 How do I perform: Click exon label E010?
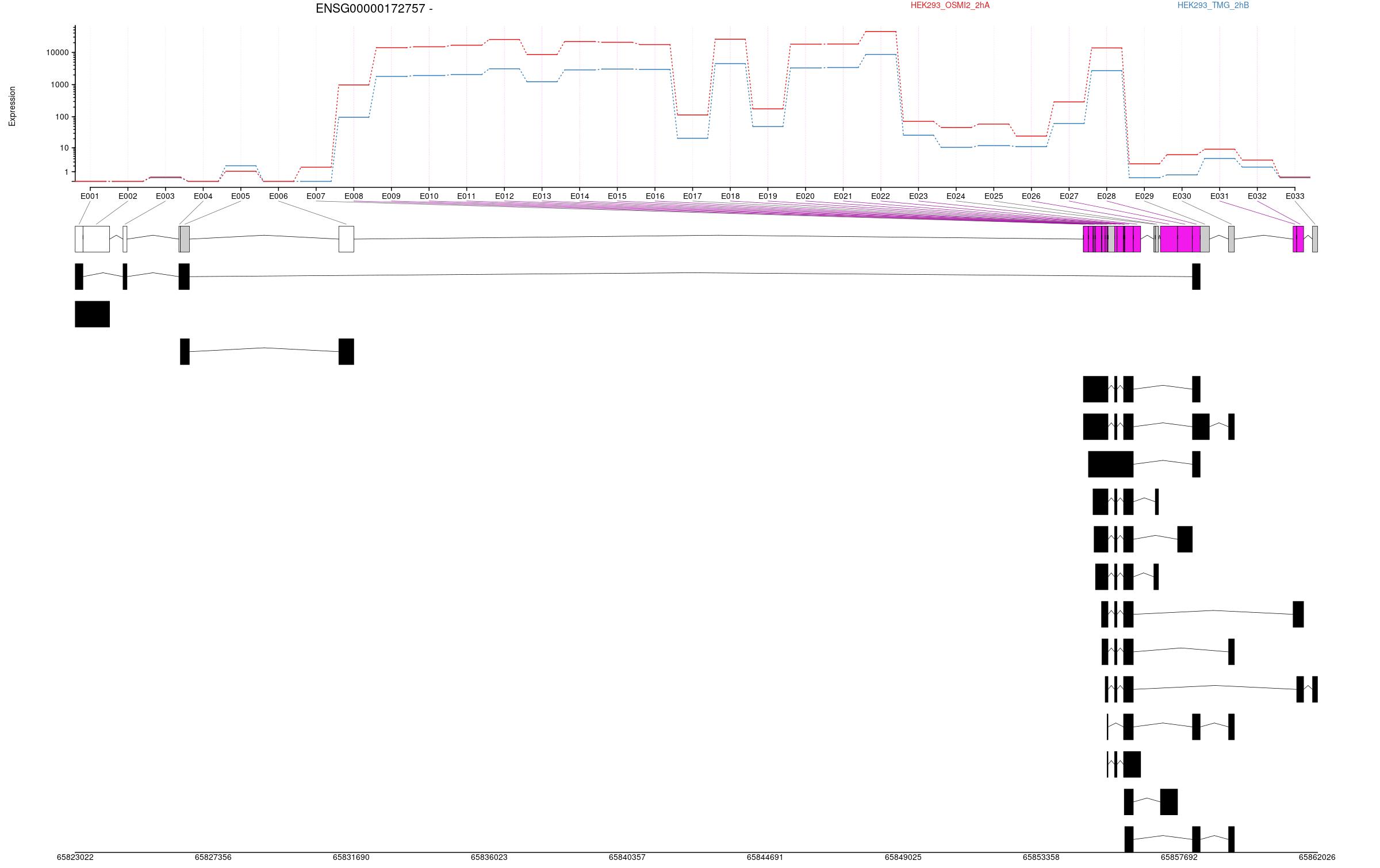pos(429,196)
